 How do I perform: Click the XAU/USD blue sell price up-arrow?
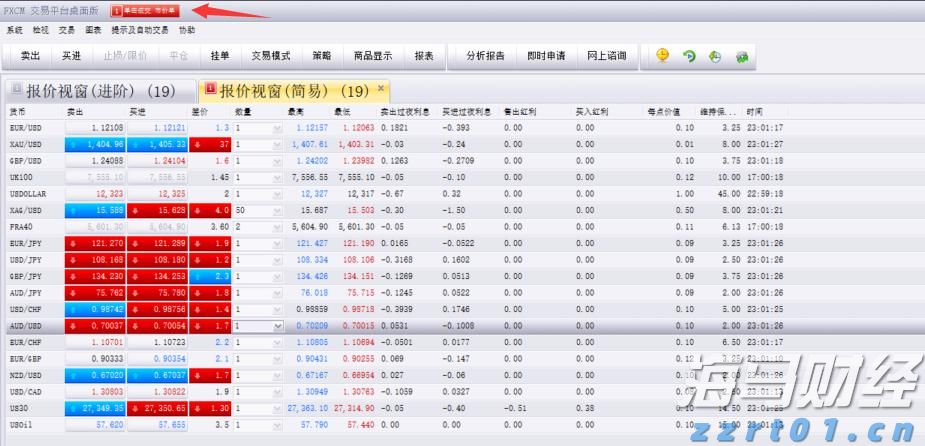pyautogui.click(x=74, y=144)
